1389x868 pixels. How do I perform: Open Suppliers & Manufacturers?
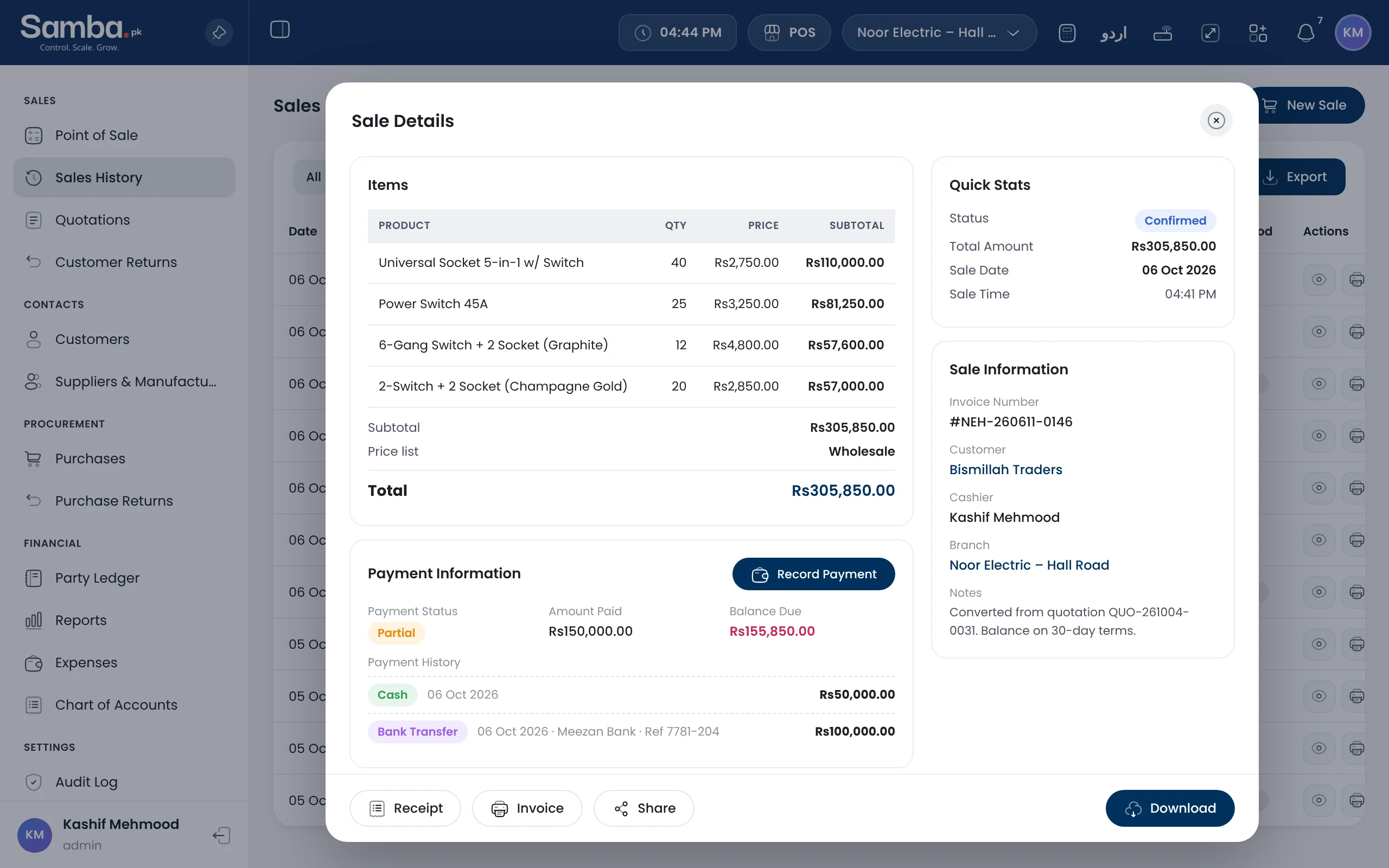click(x=124, y=382)
